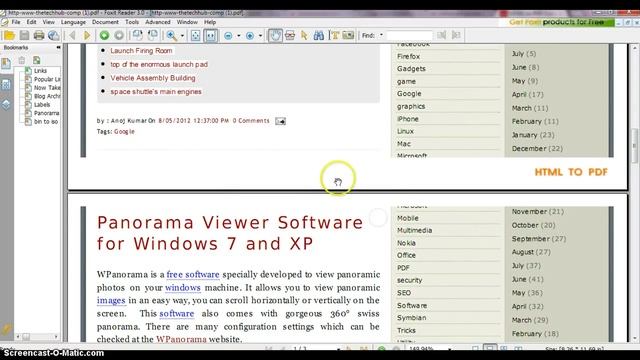Open the Tools menu
Viewport: 640px width, 360px height.
(x=132, y=22)
